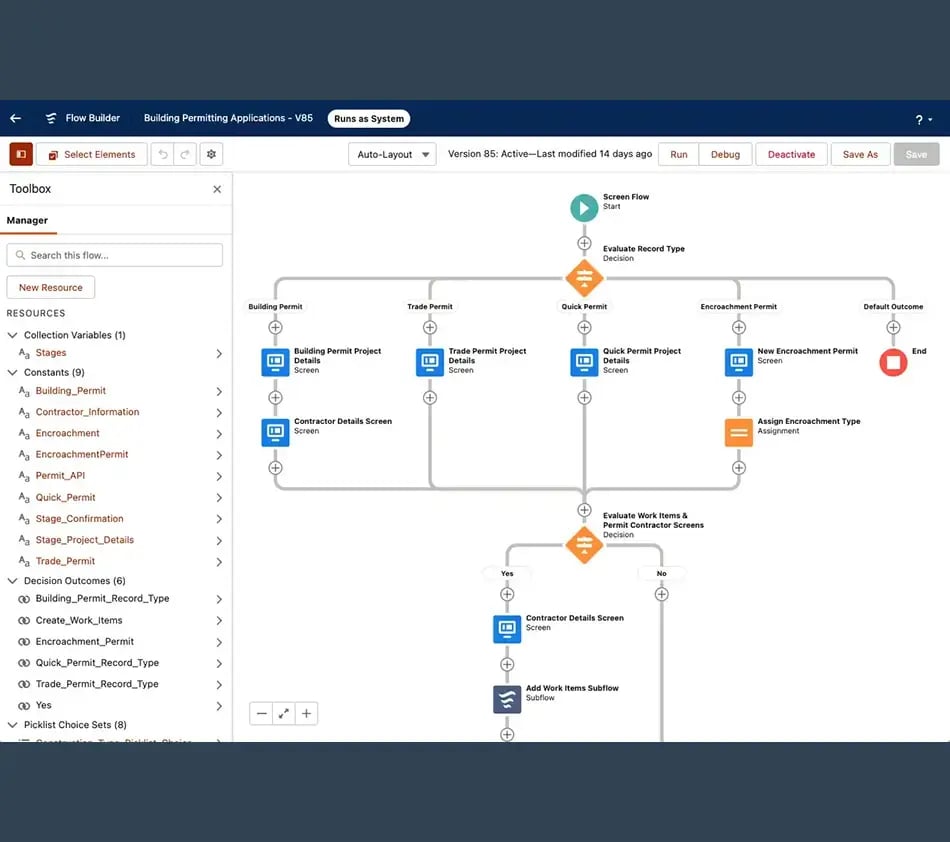Image resolution: width=950 pixels, height=842 pixels.
Task: Collapse Decision Outcomes section
Action: tap(12, 581)
